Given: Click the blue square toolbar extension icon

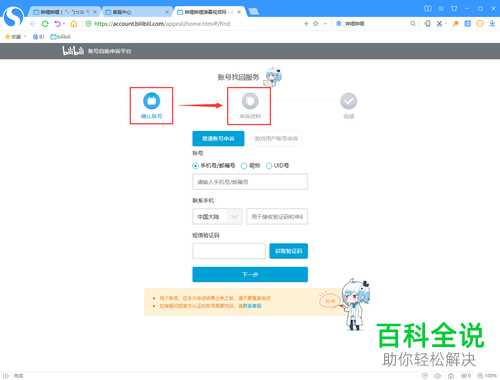Looking at the screenshot, I should (x=468, y=23).
